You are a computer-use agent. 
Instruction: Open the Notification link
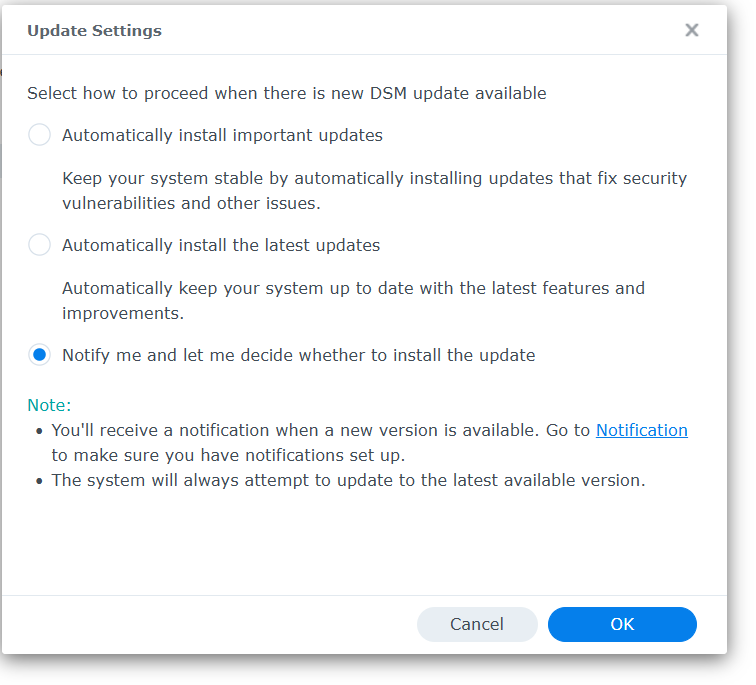(641, 430)
